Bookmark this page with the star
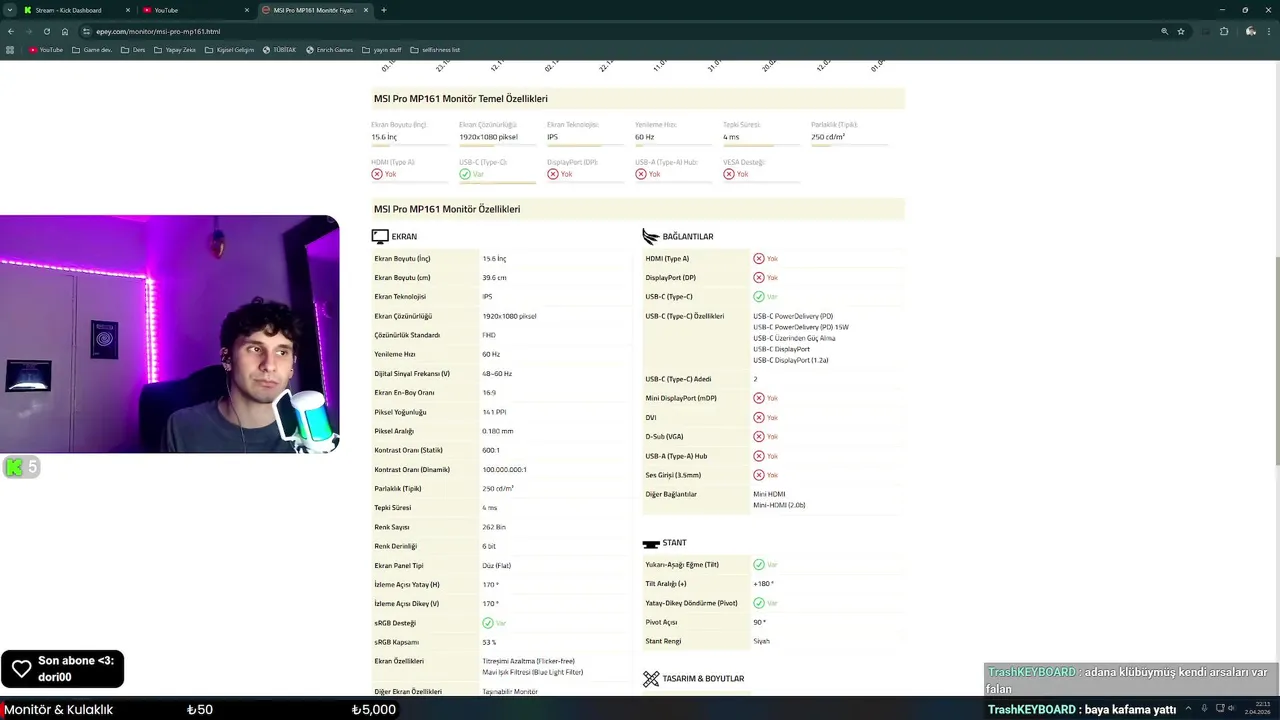1280x720 pixels. [1181, 31]
